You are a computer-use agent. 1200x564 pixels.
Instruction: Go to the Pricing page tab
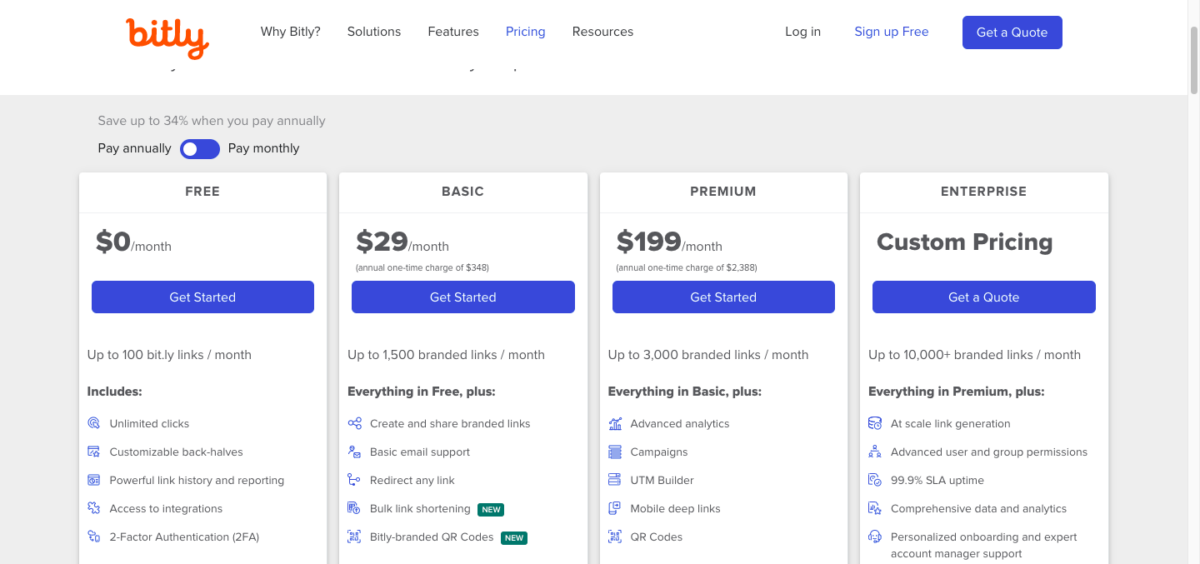[525, 32]
